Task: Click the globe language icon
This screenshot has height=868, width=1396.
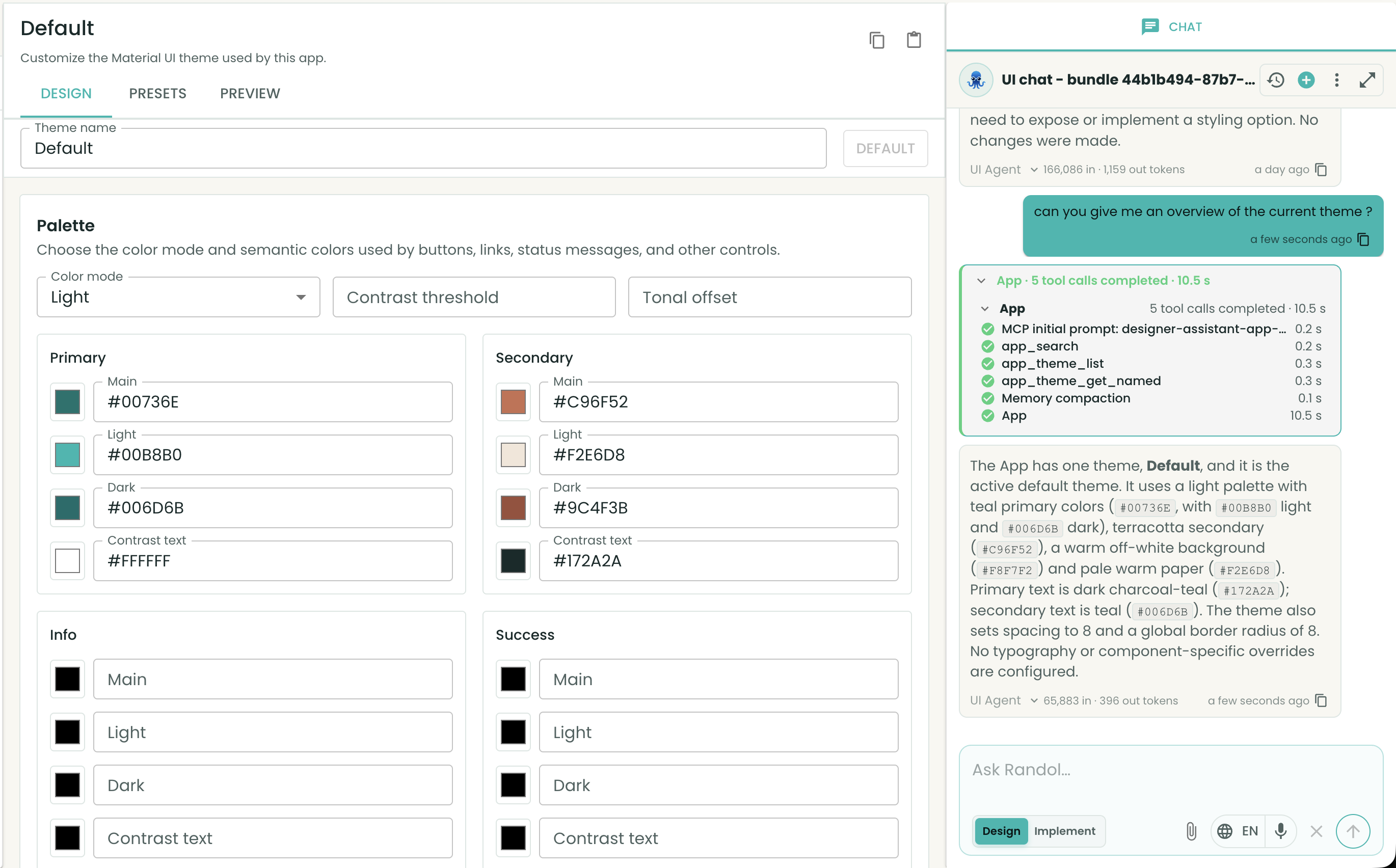Action: (1224, 831)
